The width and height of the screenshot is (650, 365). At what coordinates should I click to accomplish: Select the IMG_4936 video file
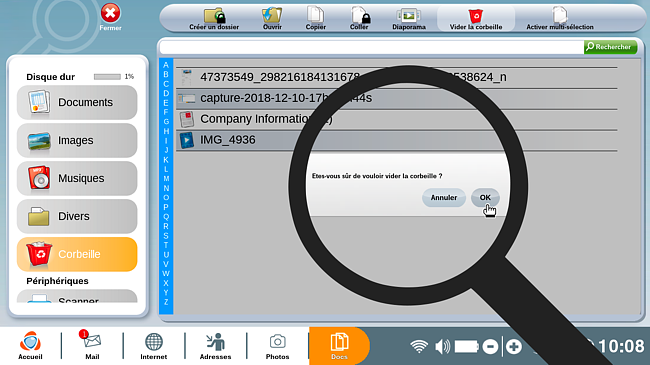[x=396, y=140]
